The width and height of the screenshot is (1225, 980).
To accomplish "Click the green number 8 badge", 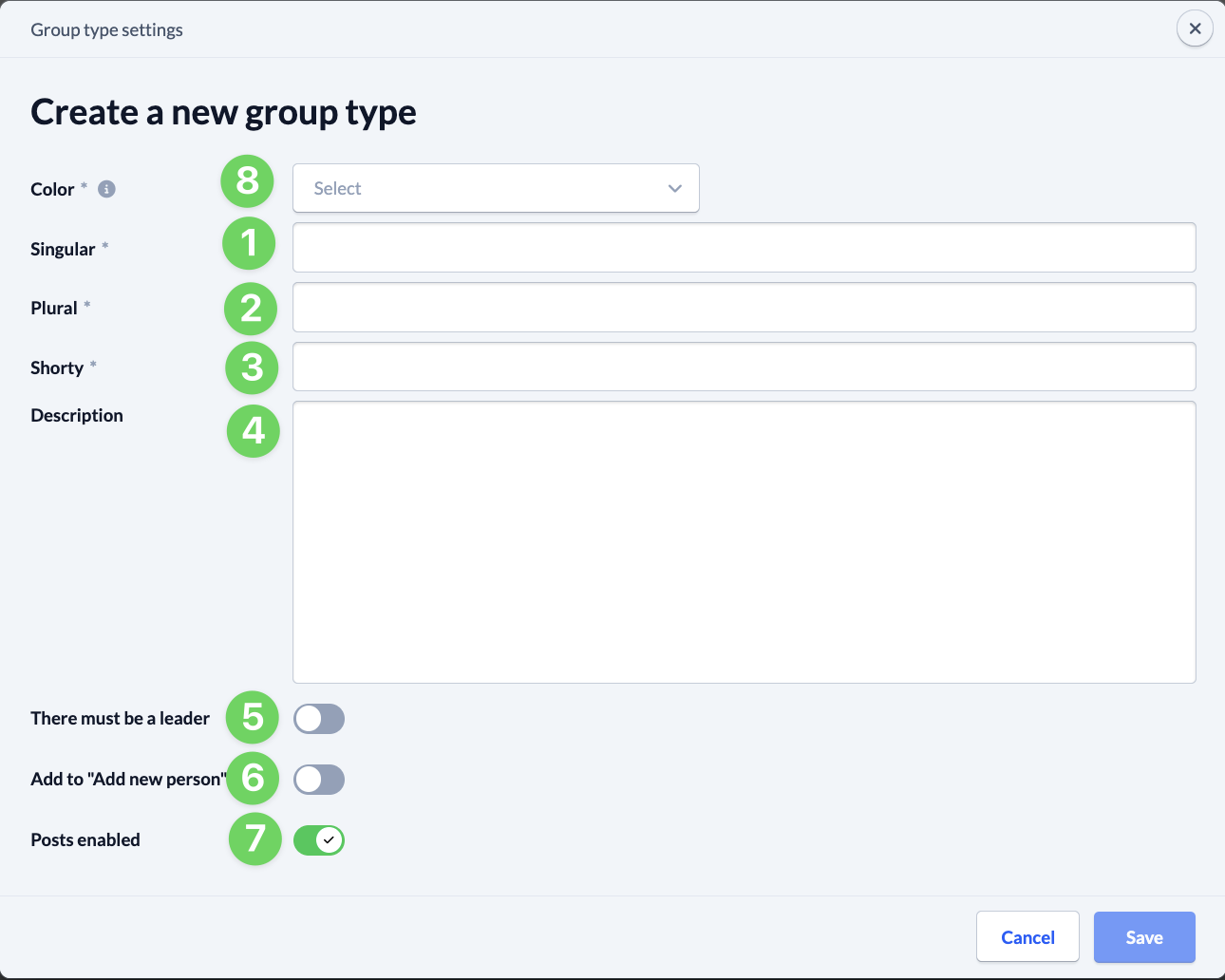I will 248,180.
